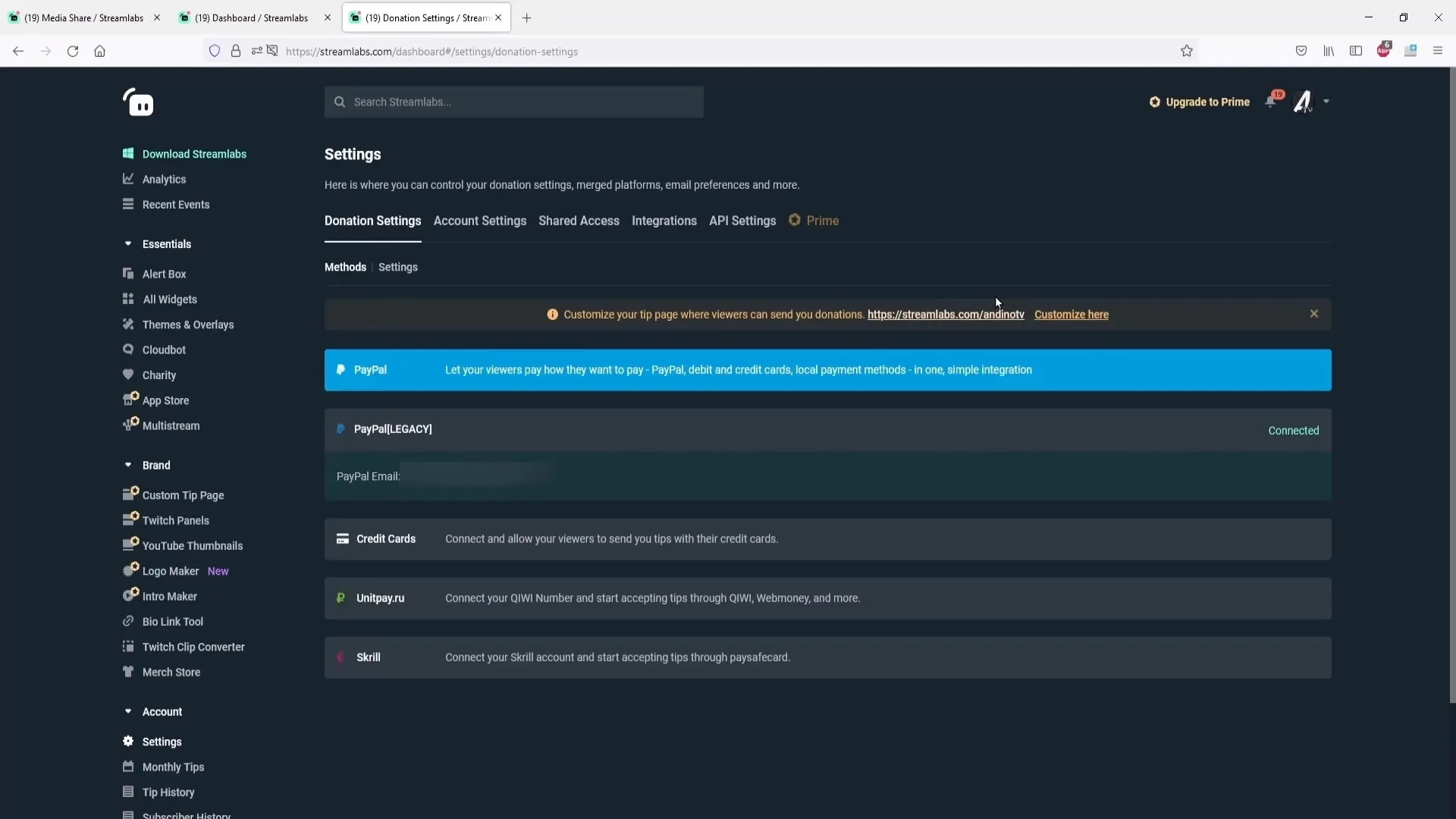1456x819 pixels.
Task: Open the Analytics chart icon
Action: click(x=128, y=179)
